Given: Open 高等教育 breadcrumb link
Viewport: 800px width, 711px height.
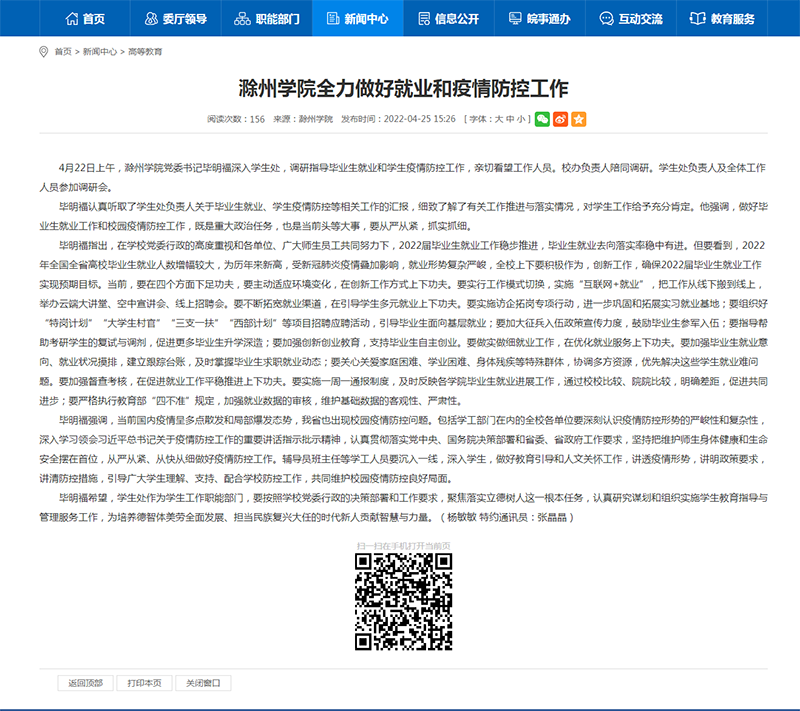Looking at the screenshot, I should click(145, 52).
